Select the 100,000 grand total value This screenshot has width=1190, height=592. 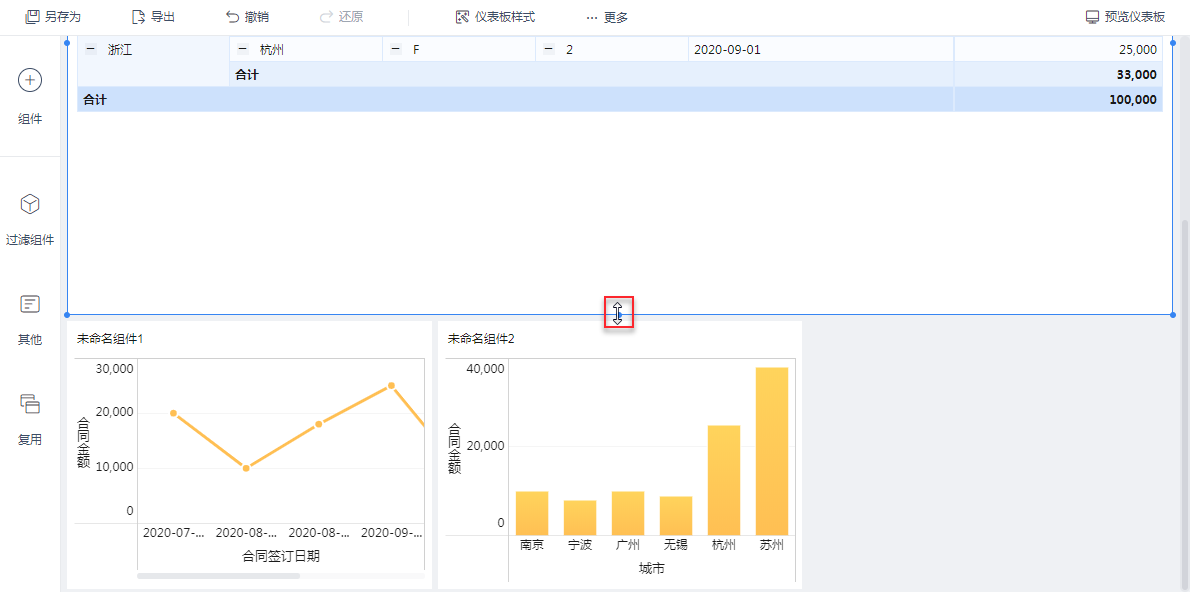click(1058, 99)
